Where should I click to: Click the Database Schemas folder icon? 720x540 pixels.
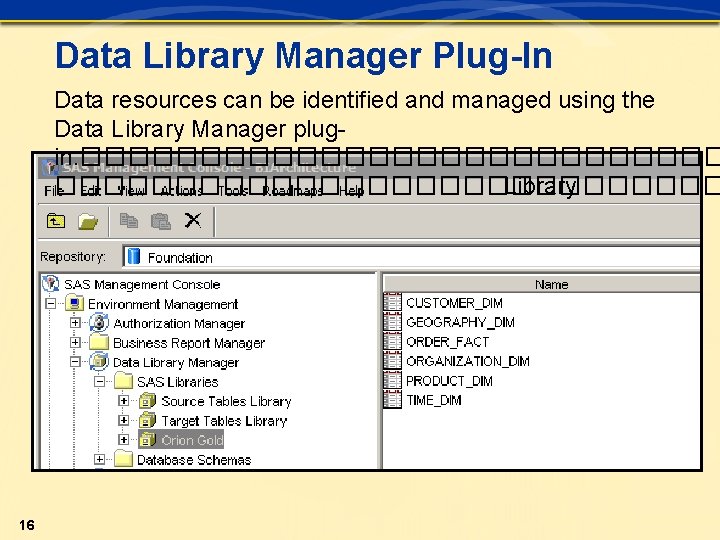123,459
